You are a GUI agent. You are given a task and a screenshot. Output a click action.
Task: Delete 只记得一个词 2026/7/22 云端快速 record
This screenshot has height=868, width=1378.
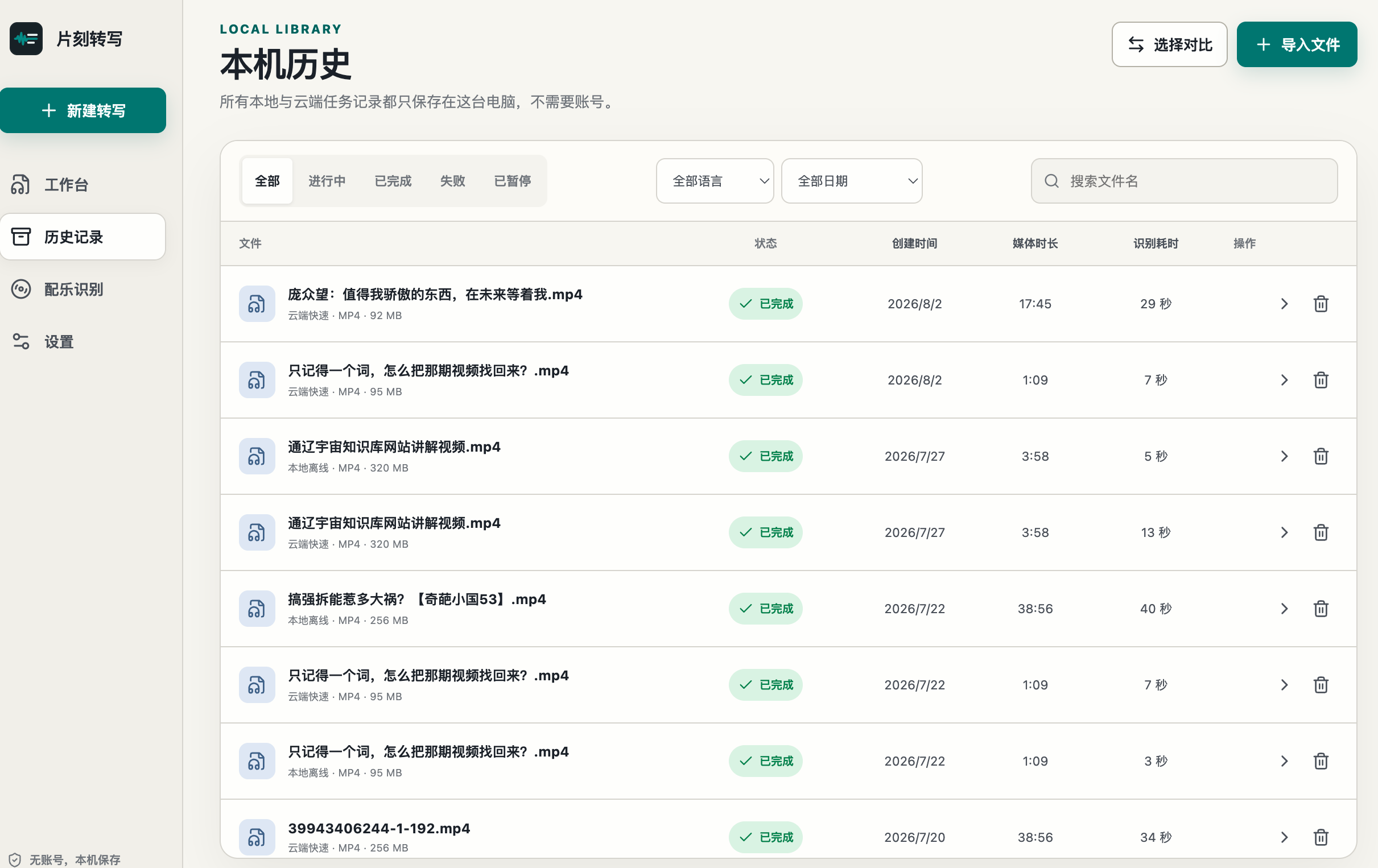pos(1321,685)
